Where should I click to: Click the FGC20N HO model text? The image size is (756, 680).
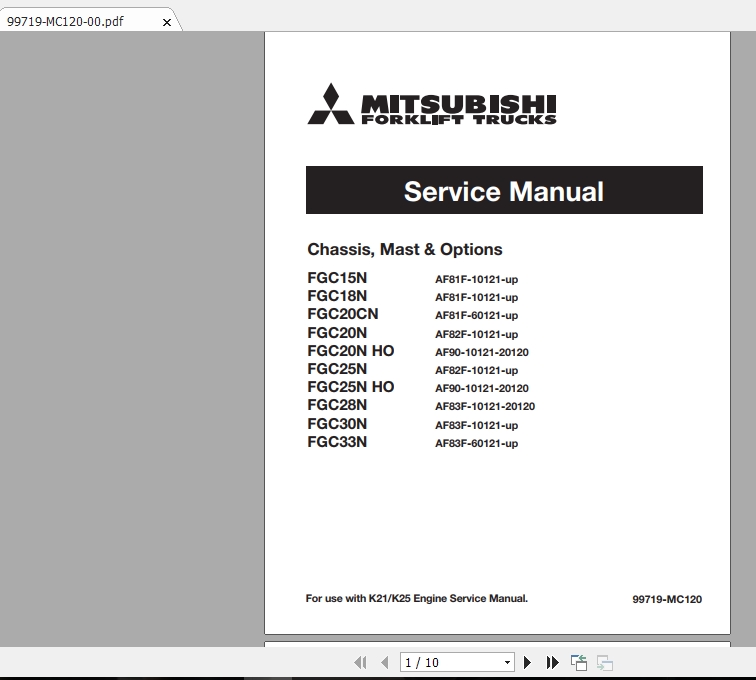(351, 351)
